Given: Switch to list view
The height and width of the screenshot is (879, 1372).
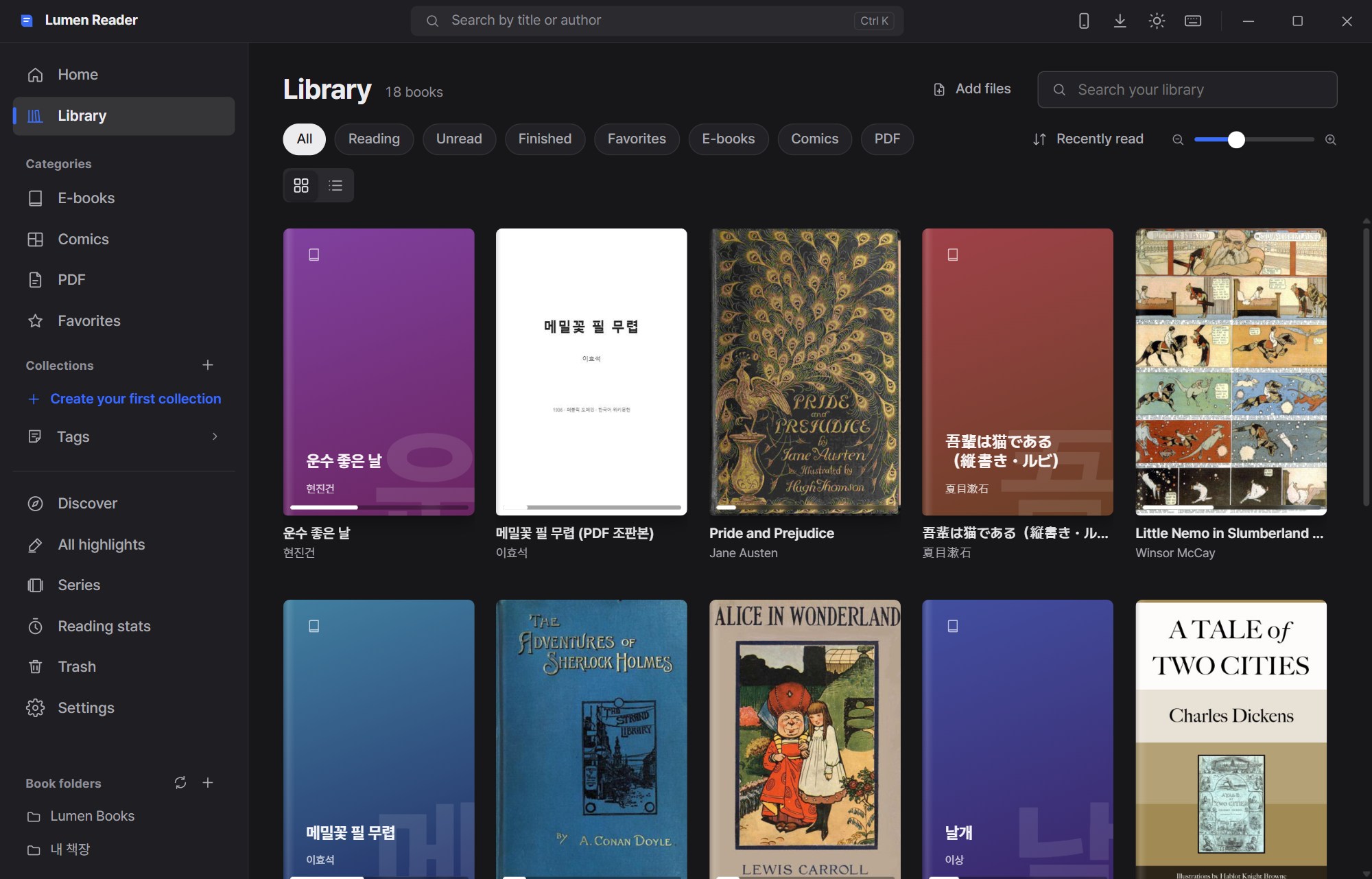Looking at the screenshot, I should point(335,185).
